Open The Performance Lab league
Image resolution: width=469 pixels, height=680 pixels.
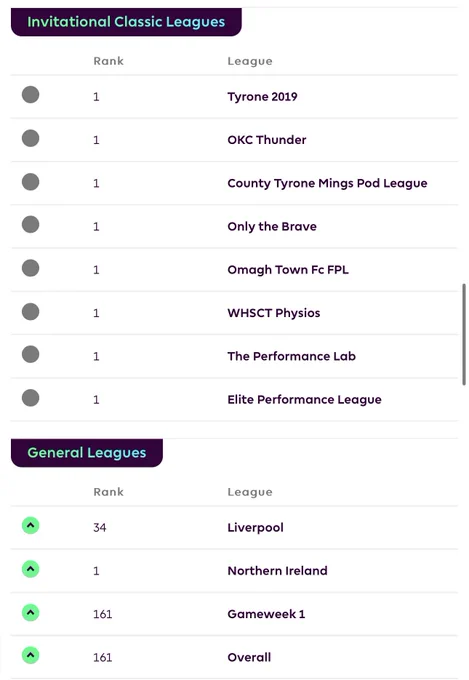[292, 356]
